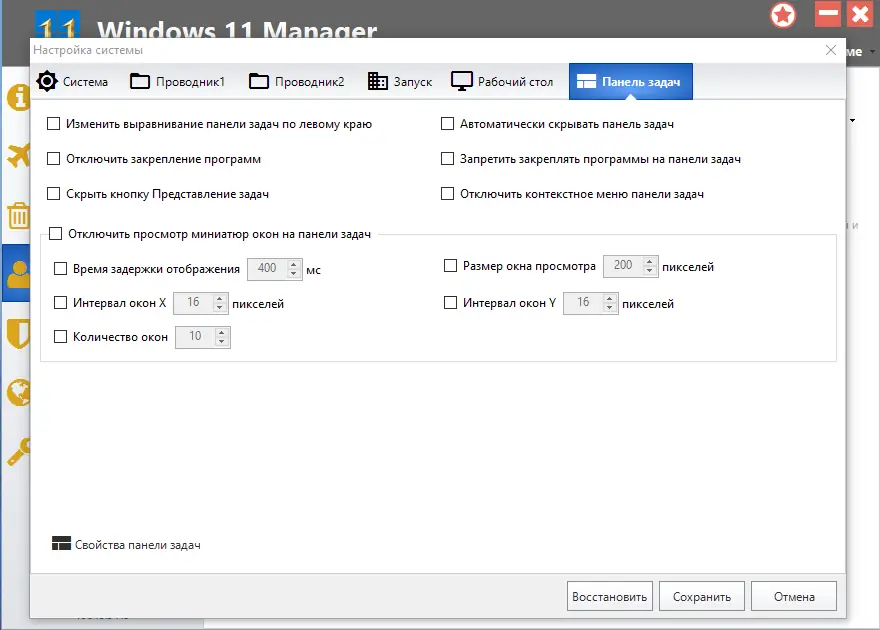Open Свойства панели задач link
This screenshot has width=880, height=630.
pyautogui.click(x=138, y=545)
